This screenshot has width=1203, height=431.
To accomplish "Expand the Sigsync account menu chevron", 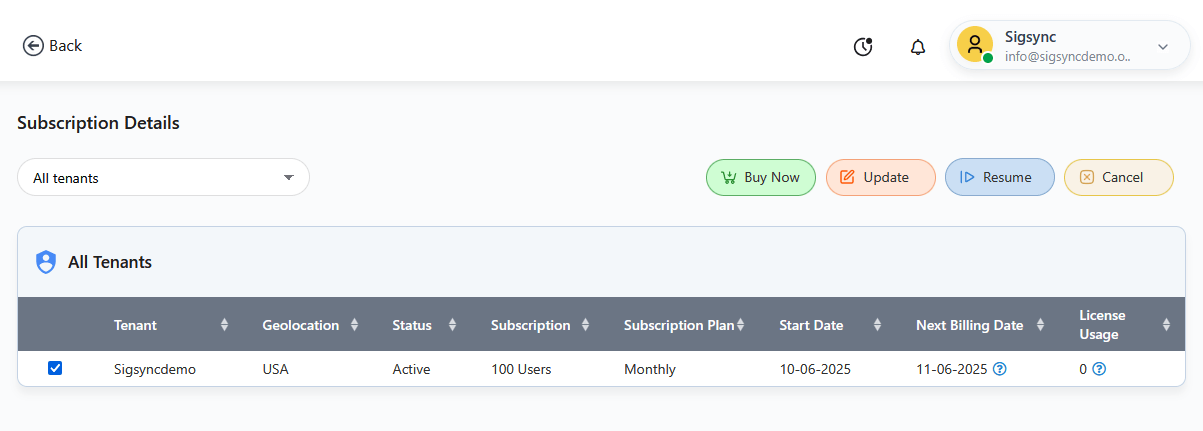I will point(1163,46).
